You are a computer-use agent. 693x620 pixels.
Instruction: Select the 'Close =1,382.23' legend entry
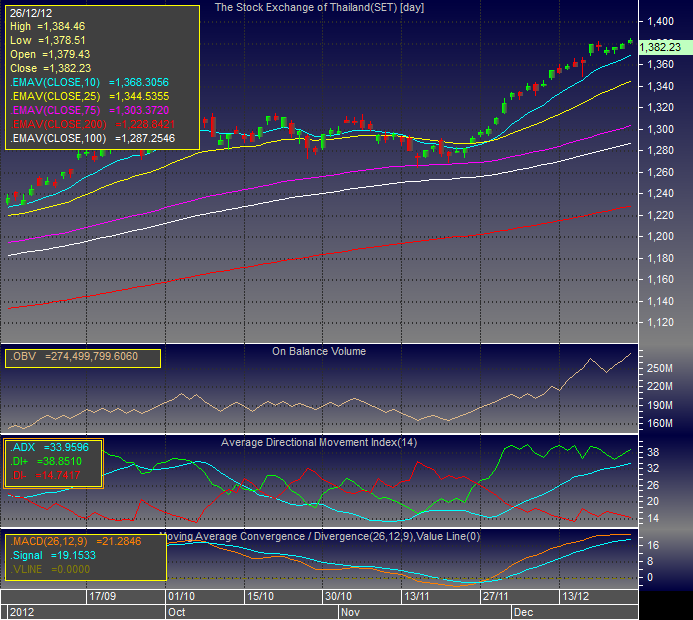click(50, 68)
